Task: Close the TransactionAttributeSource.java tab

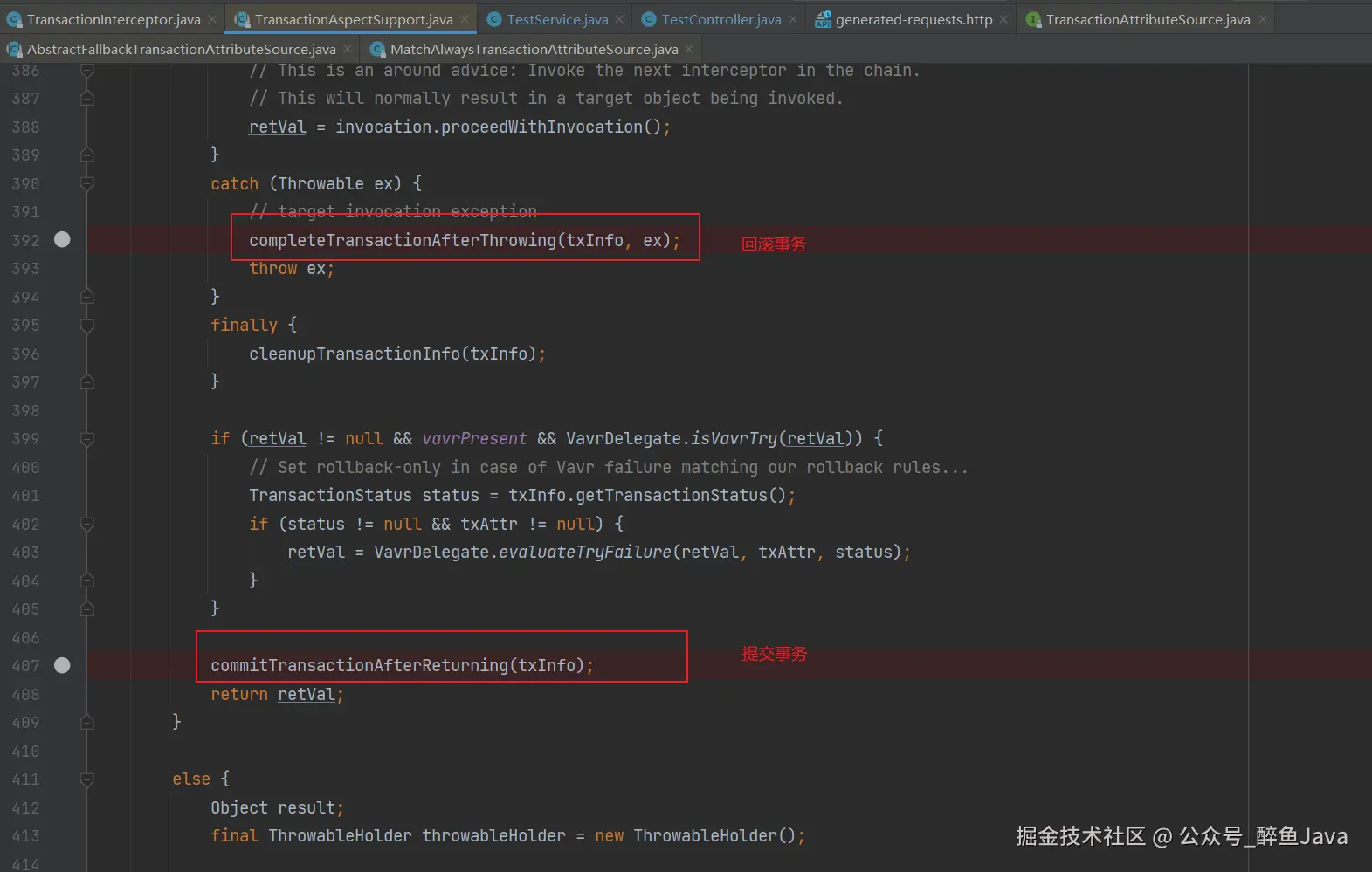Action: (x=1263, y=19)
